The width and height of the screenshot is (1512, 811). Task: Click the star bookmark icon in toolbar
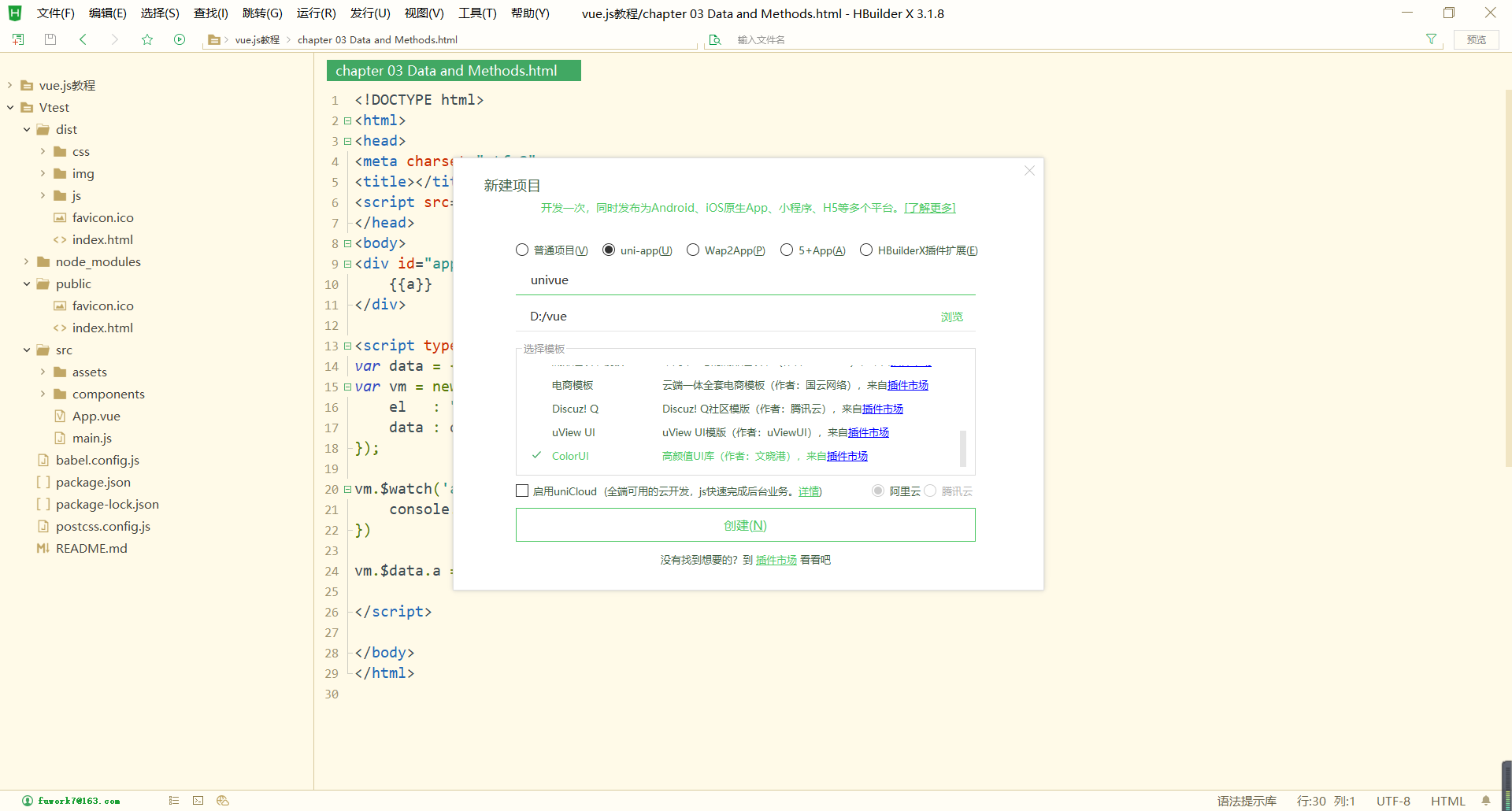pyautogui.click(x=147, y=39)
